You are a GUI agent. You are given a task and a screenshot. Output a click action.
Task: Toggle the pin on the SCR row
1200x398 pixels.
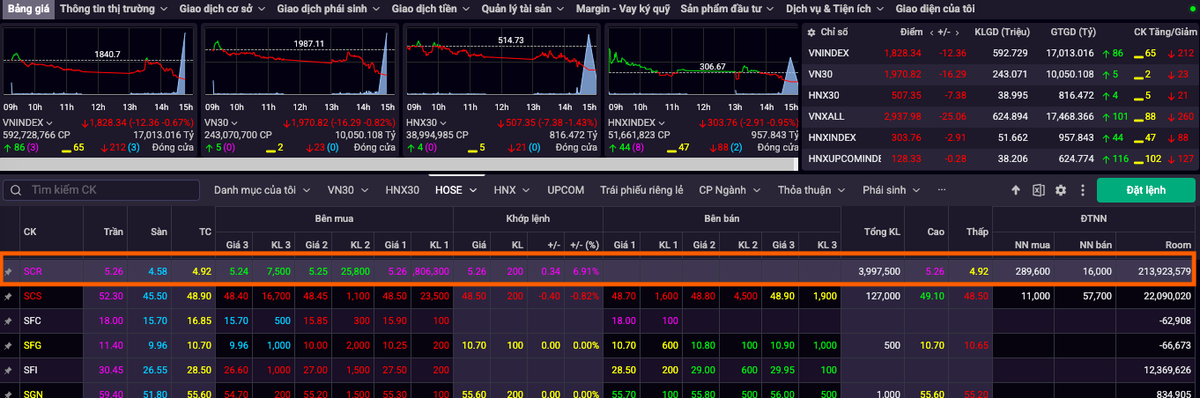pos(9,271)
